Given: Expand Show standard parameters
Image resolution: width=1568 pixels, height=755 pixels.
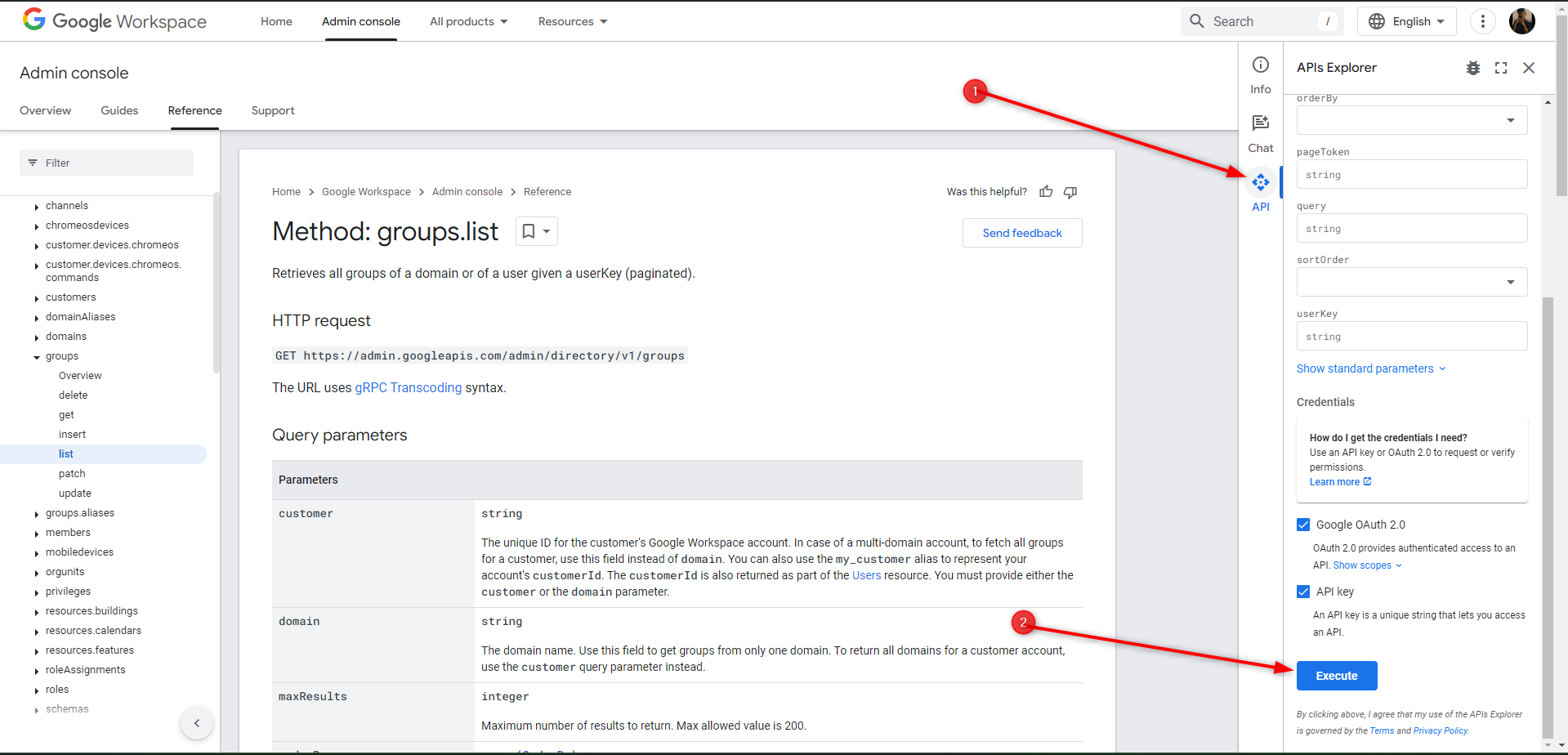Looking at the screenshot, I should (x=1371, y=369).
